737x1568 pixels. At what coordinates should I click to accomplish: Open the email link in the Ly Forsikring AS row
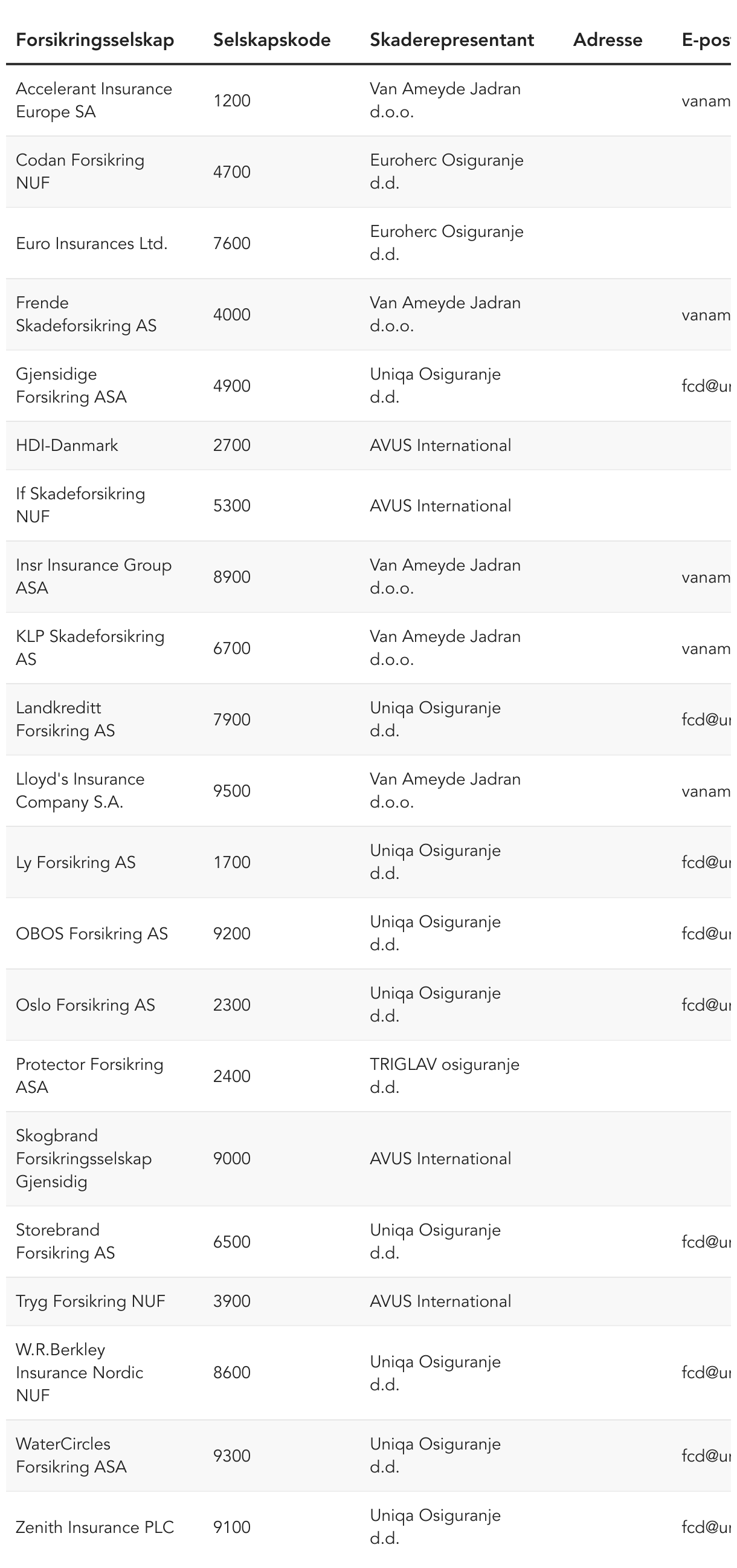coord(706,863)
